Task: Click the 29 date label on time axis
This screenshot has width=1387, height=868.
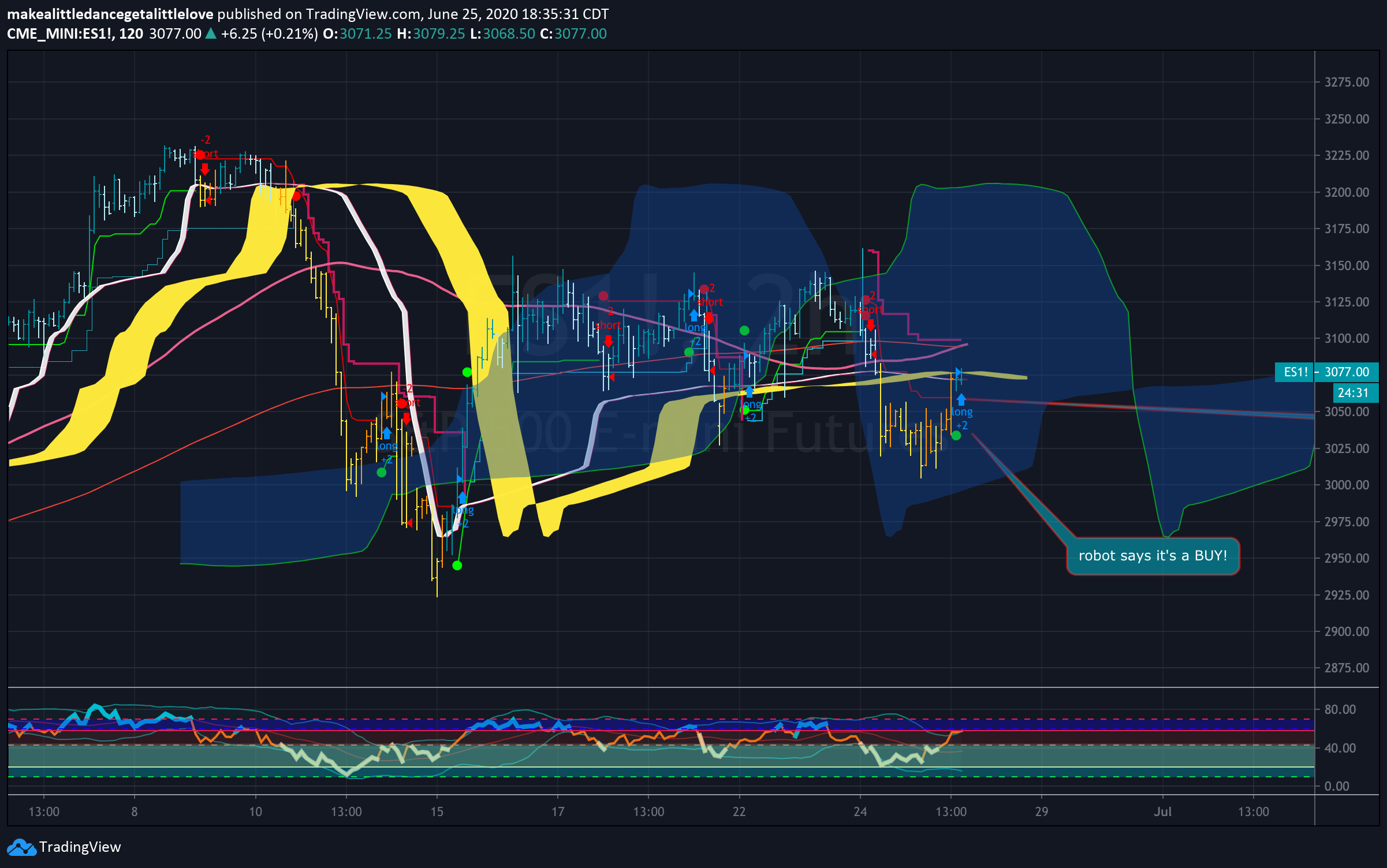Action: [x=1041, y=811]
